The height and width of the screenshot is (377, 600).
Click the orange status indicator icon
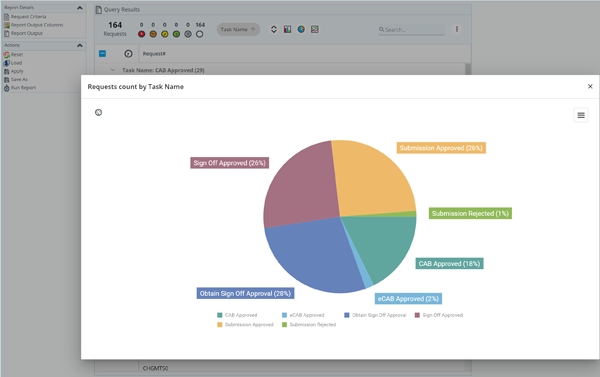(x=153, y=34)
